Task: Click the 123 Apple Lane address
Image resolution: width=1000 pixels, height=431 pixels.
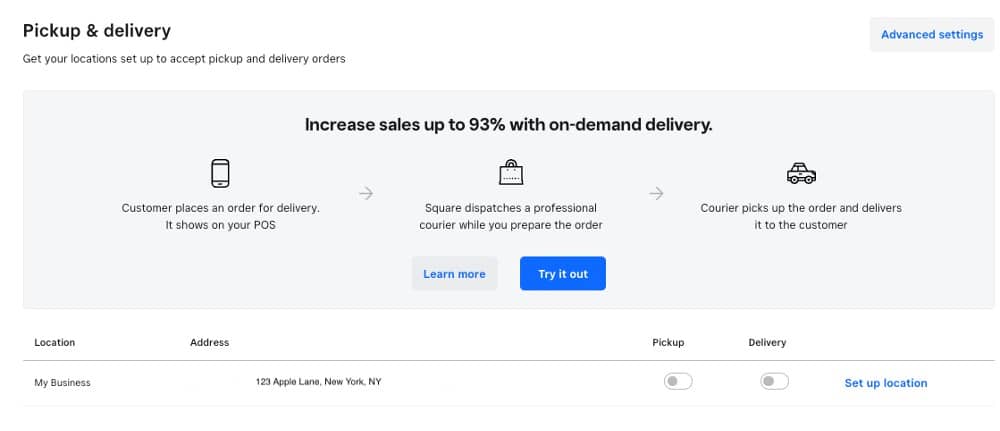Action: coord(318,382)
